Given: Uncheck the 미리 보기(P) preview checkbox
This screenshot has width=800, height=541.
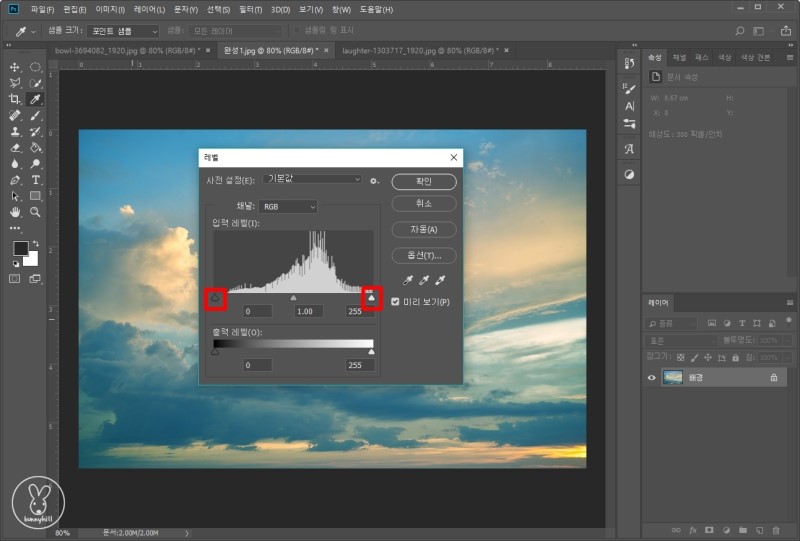Looking at the screenshot, I should click(x=396, y=302).
